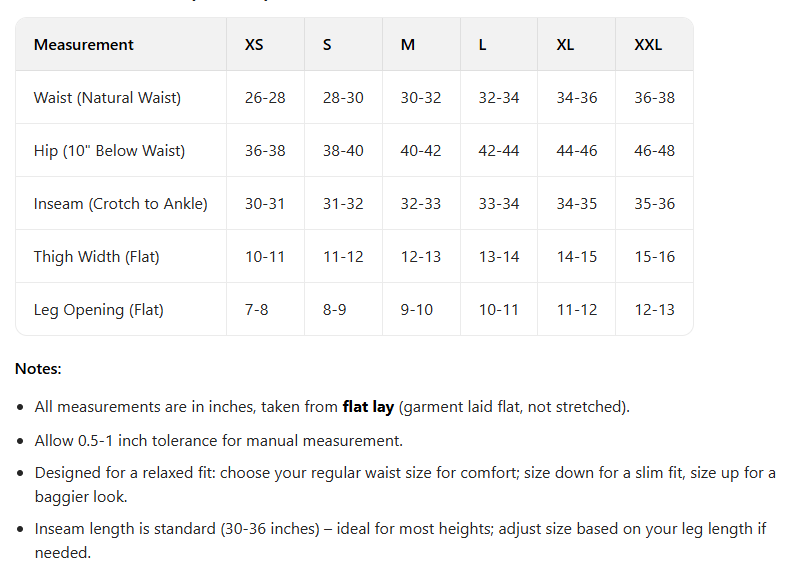Select the 46-48 hip cell for XXL
The width and height of the screenshot is (804, 569).
654,151
